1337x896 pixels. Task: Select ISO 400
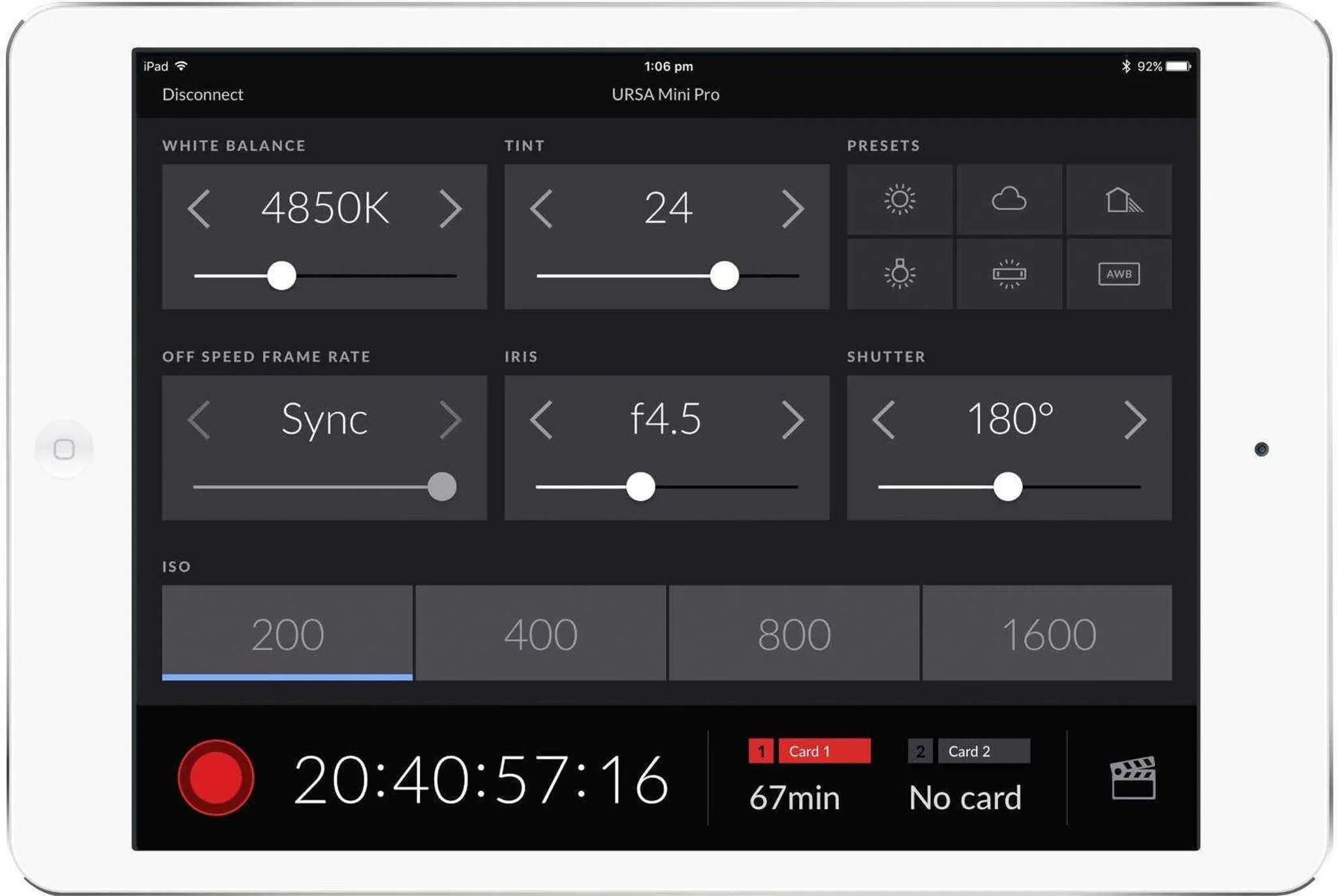tap(541, 633)
